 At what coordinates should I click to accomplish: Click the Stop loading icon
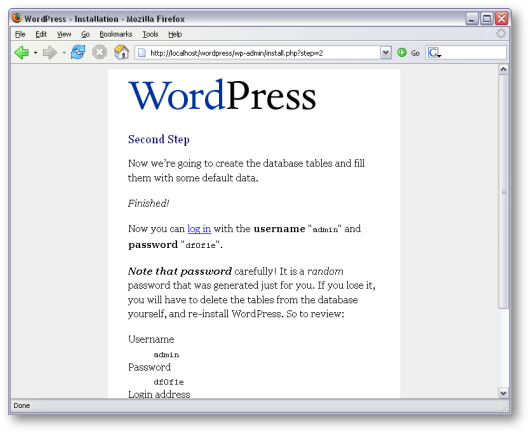99,52
